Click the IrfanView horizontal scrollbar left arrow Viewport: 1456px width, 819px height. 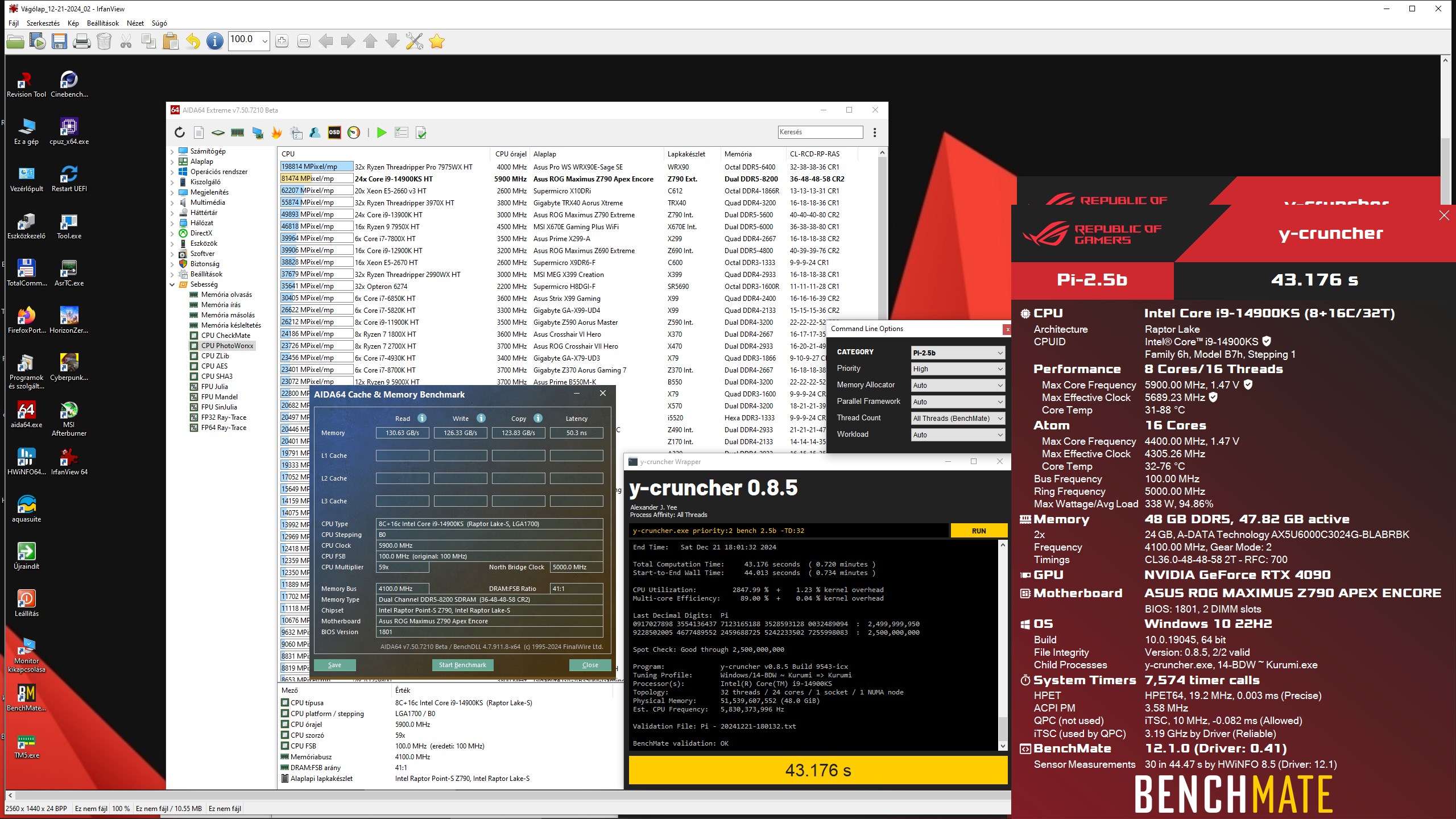point(11,795)
